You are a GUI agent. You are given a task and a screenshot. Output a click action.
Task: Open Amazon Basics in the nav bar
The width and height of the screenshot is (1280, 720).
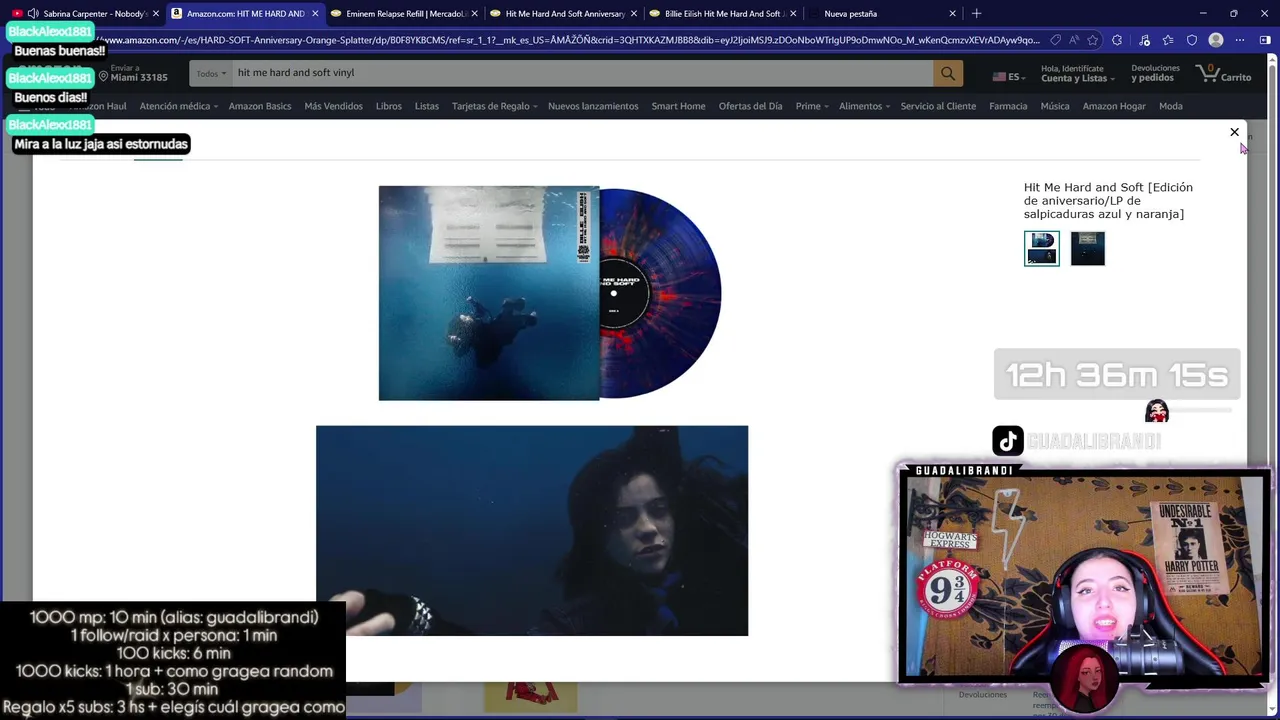click(x=260, y=106)
